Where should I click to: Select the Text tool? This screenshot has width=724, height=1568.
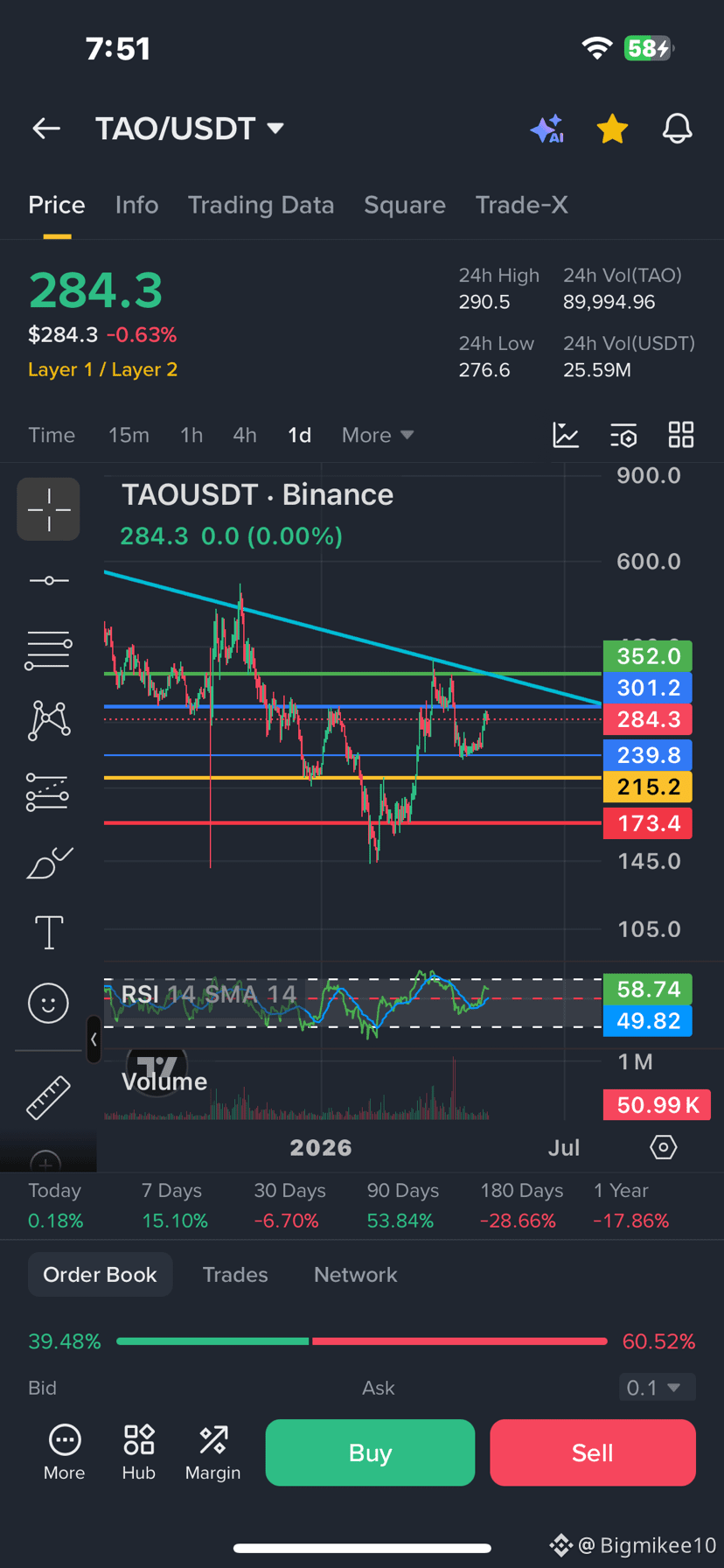tap(49, 933)
